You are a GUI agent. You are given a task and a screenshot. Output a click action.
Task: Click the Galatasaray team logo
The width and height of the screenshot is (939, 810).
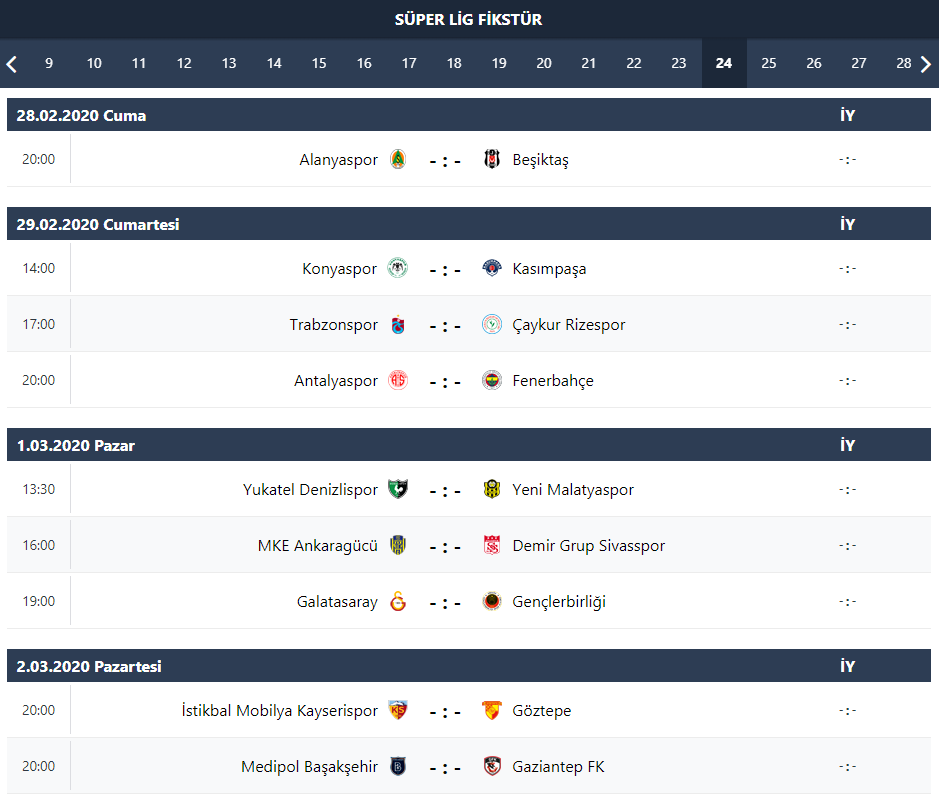[398, 602]
